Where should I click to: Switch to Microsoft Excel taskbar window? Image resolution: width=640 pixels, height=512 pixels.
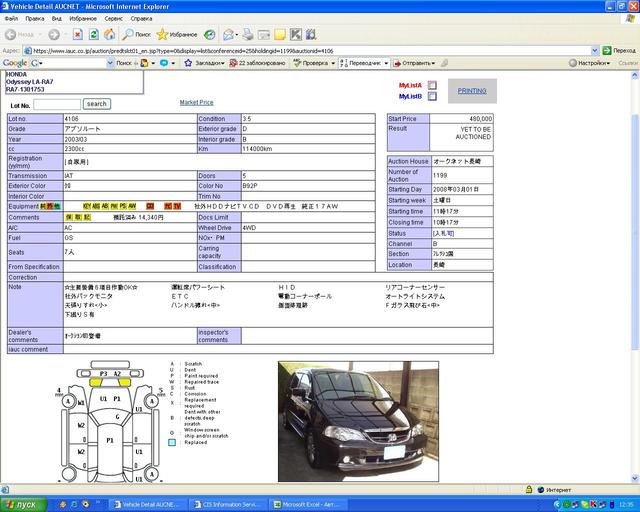(309, 505)
